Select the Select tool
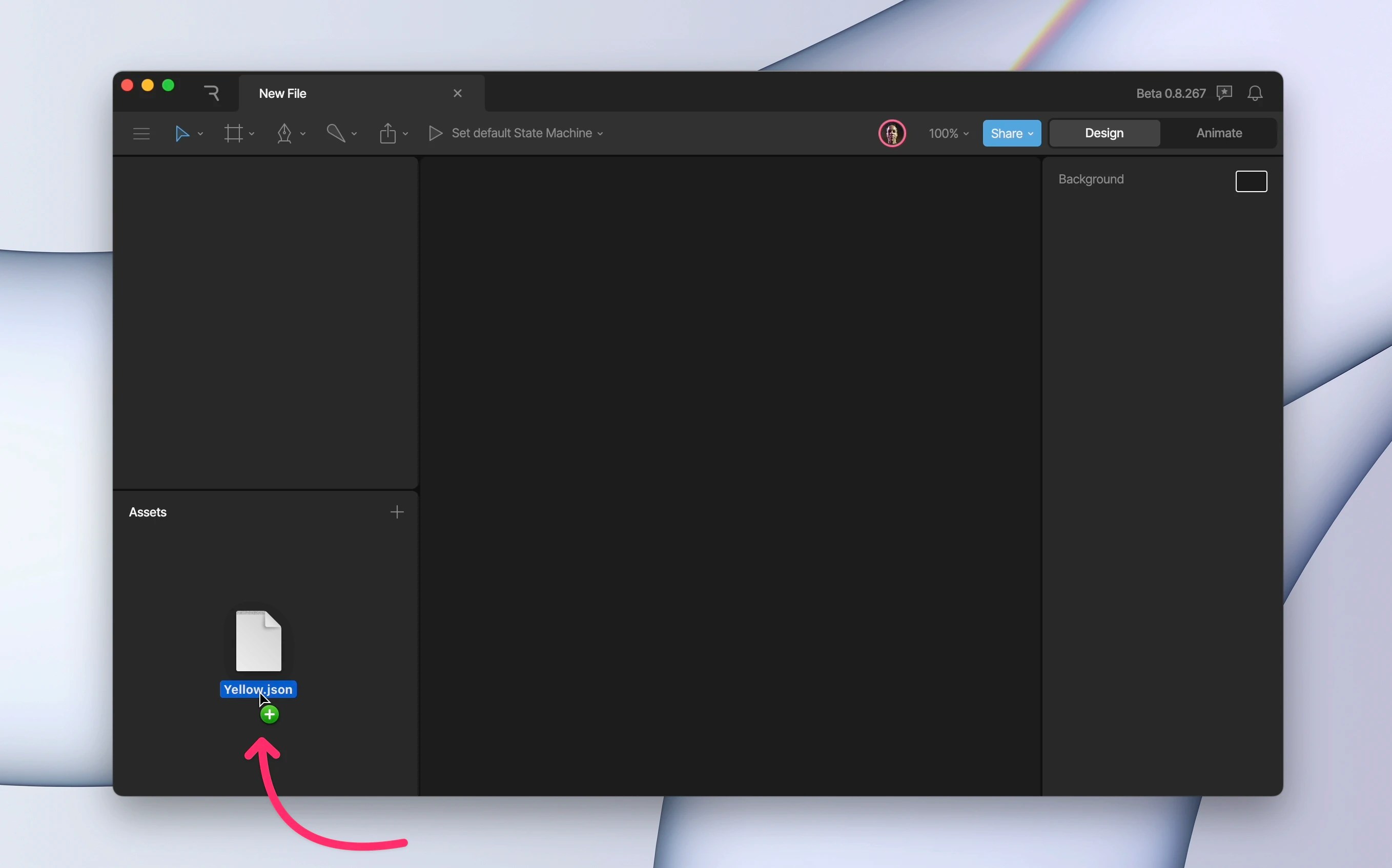 182,133
